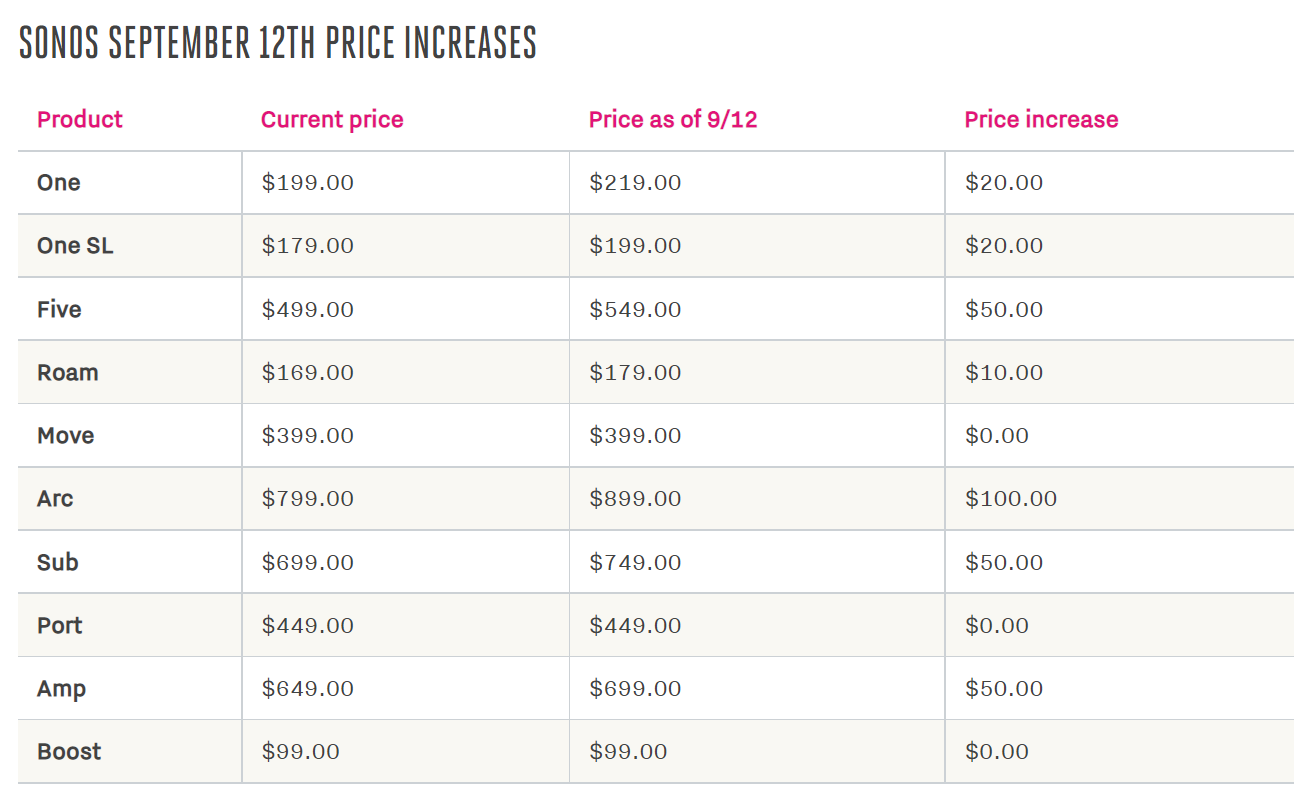
Task: Select the Boost product label
Action: click(69, 752)
